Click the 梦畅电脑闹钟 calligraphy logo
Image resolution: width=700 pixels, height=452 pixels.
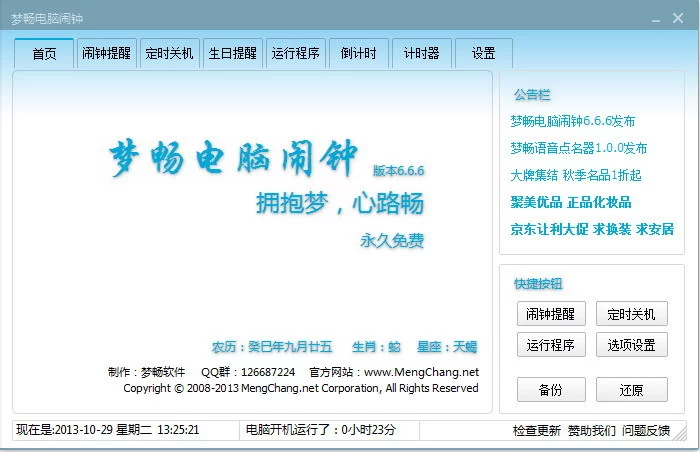233,158
